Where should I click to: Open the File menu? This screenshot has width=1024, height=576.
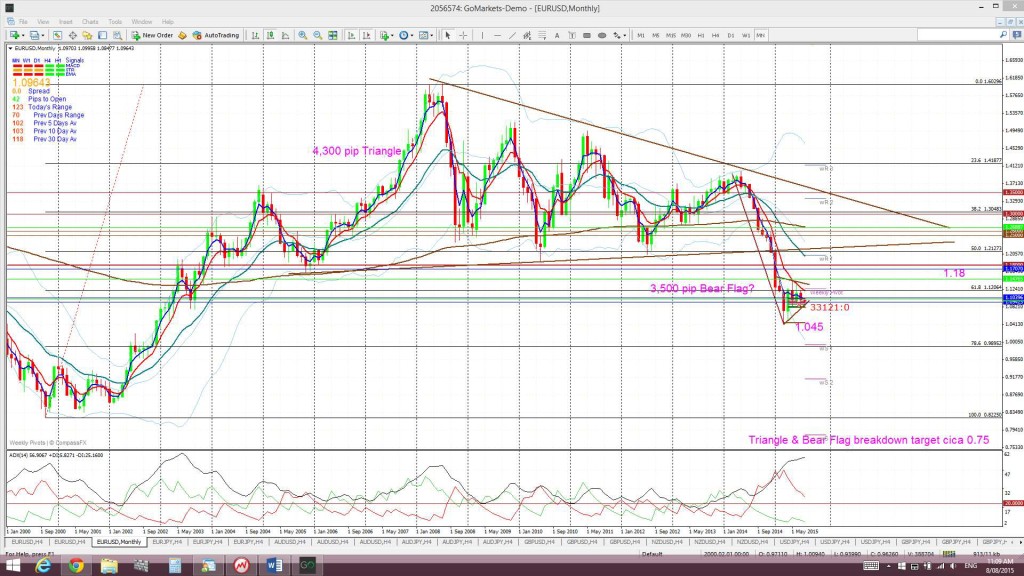click(x=23, y=22)
